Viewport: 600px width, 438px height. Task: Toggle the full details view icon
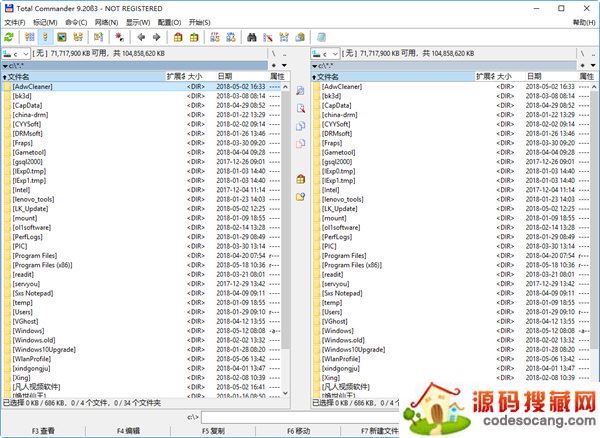pos(46,37)
